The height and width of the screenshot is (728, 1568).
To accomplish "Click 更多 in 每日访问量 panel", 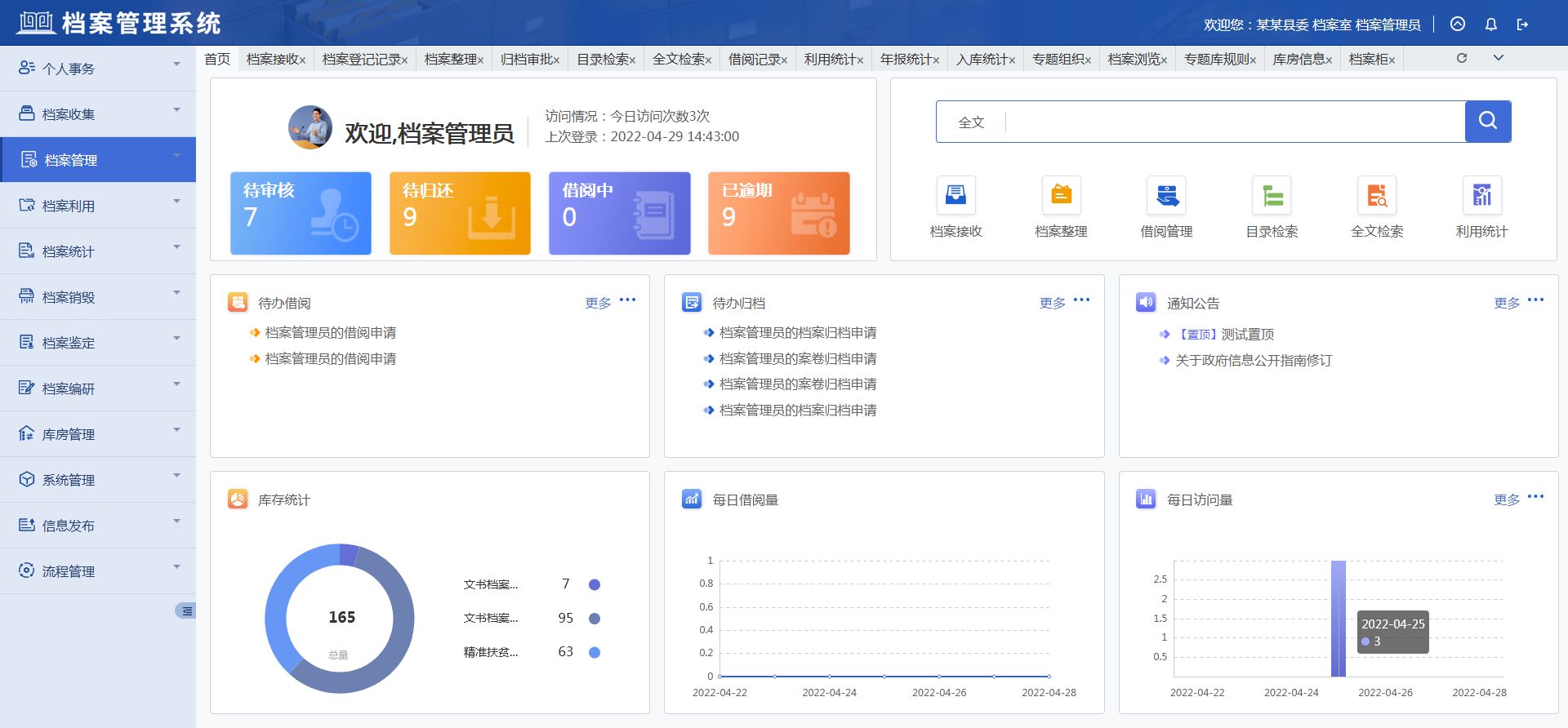I will tap(1507, 499).
